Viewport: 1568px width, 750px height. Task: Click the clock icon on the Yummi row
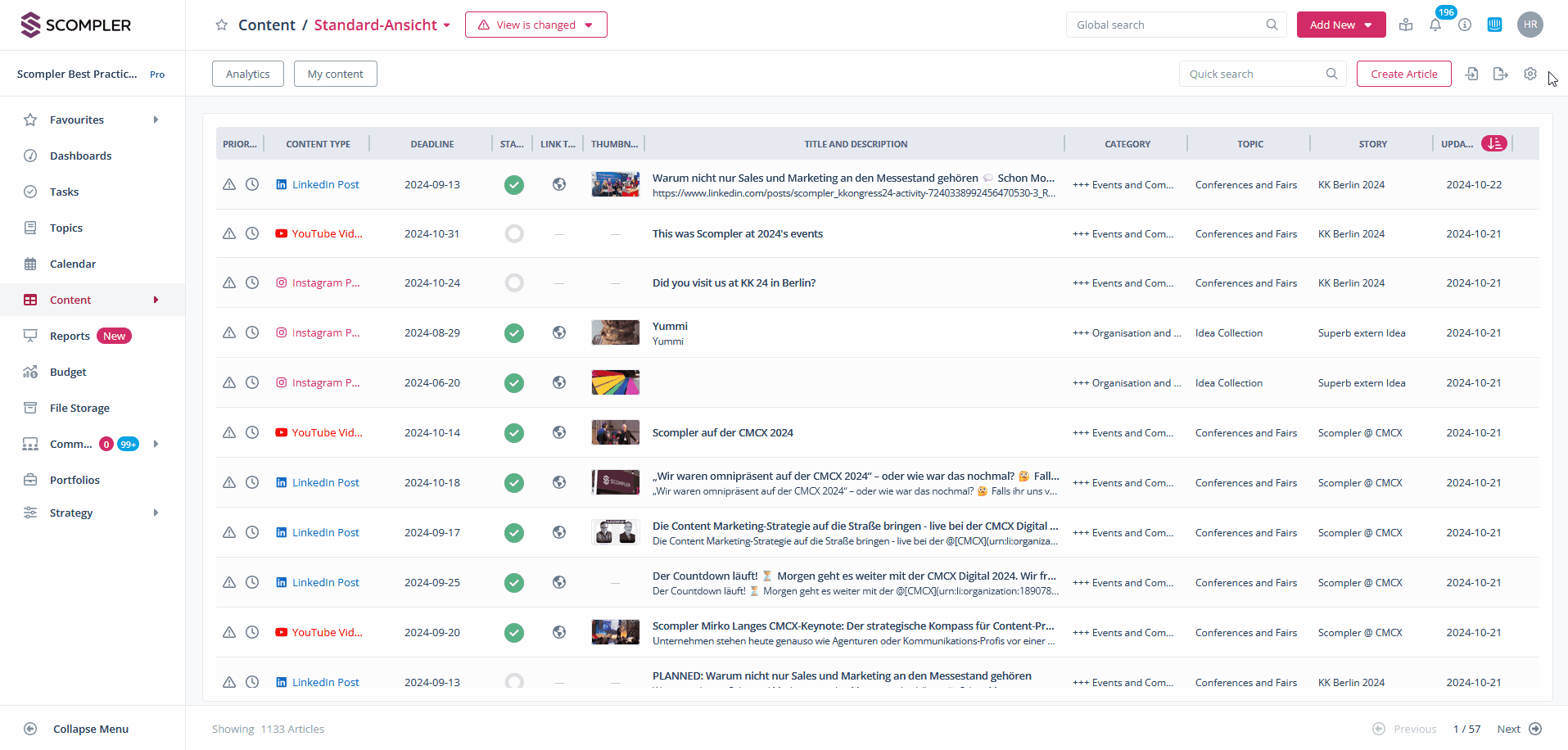click(252, 332)
